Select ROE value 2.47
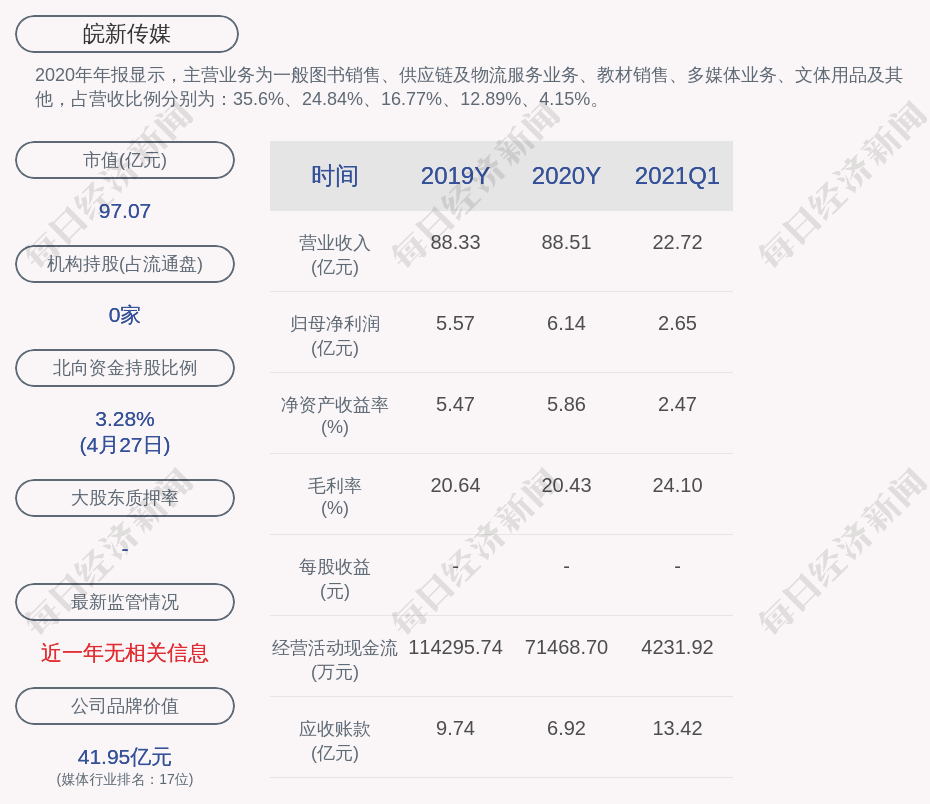 click(677, 404)
